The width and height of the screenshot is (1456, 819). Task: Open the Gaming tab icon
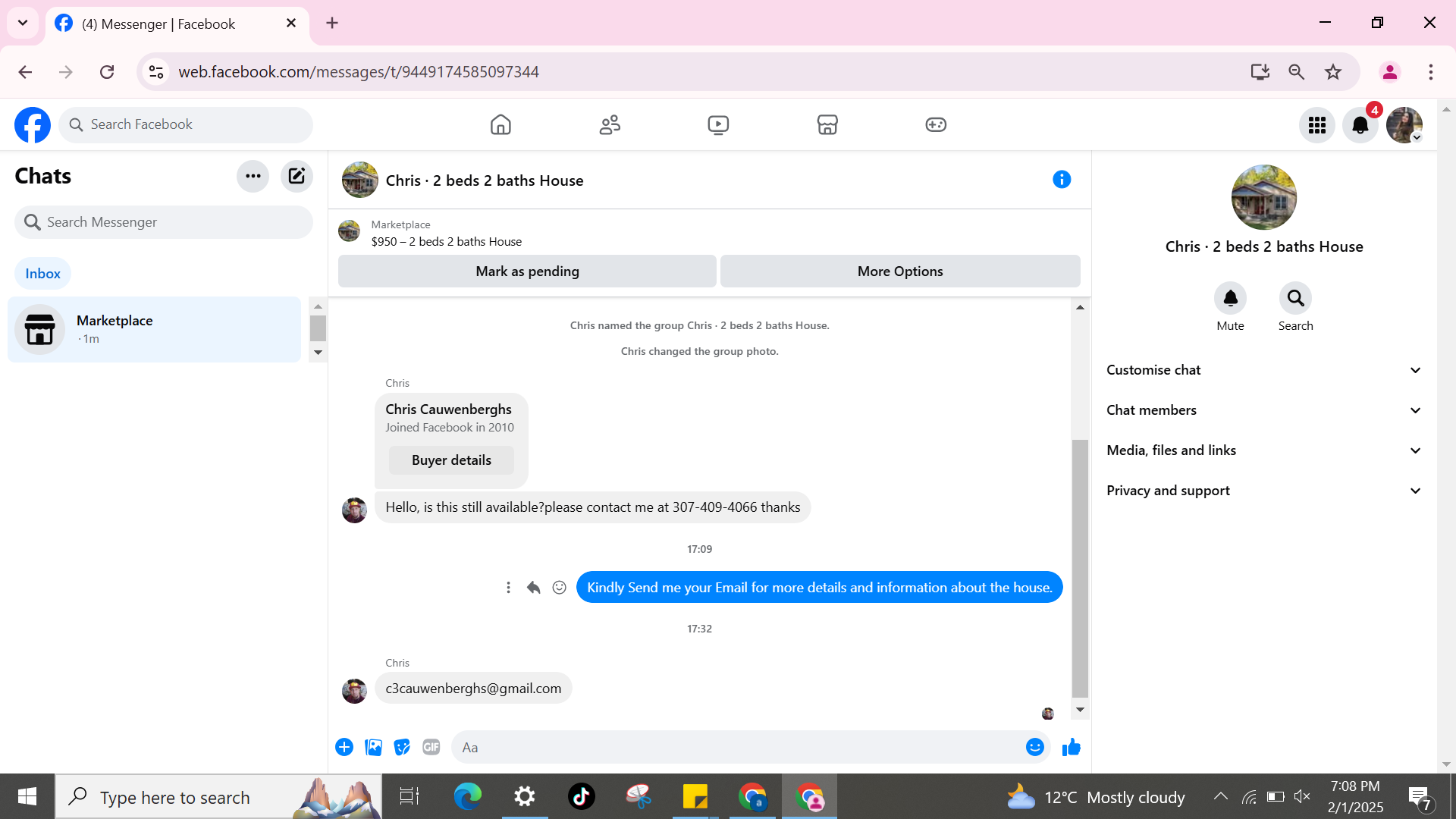(936, 124)
